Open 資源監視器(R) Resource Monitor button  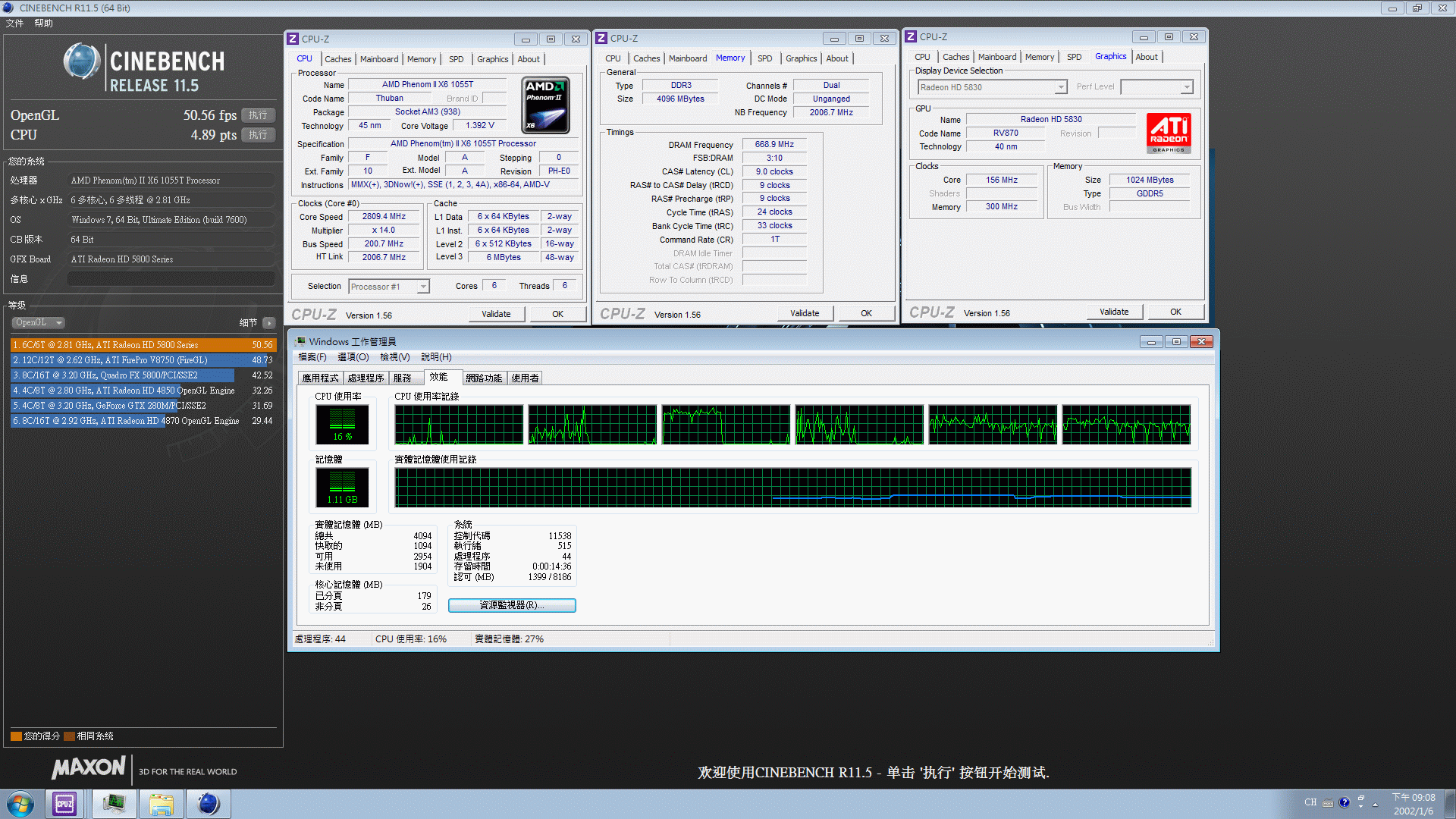coord(512,605)
